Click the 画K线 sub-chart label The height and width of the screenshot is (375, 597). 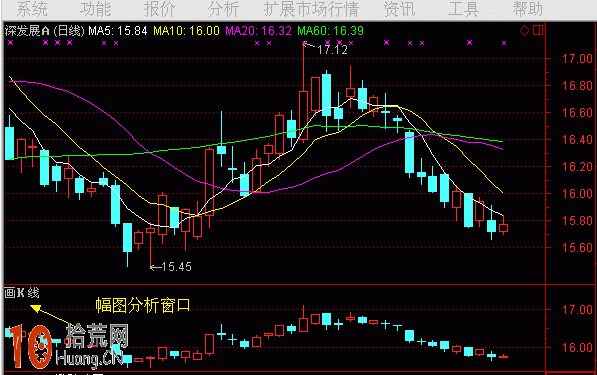click(x=22, y=293)
